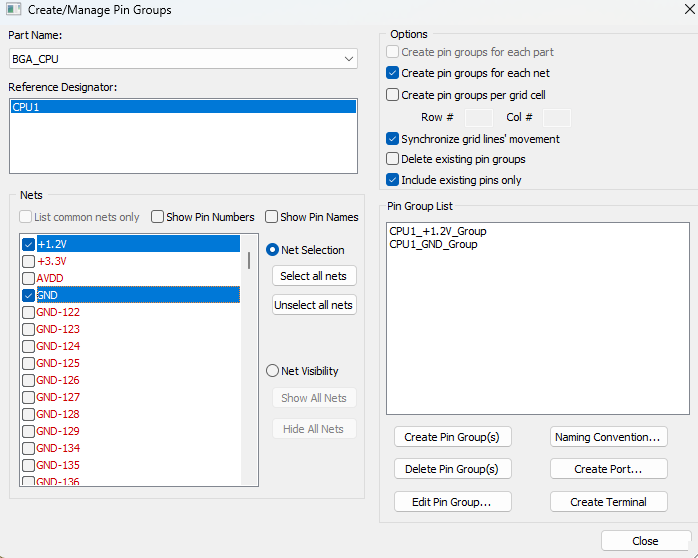
Task: Enable Show Pin Names checkbox
Action: click(x=272, y=217)
